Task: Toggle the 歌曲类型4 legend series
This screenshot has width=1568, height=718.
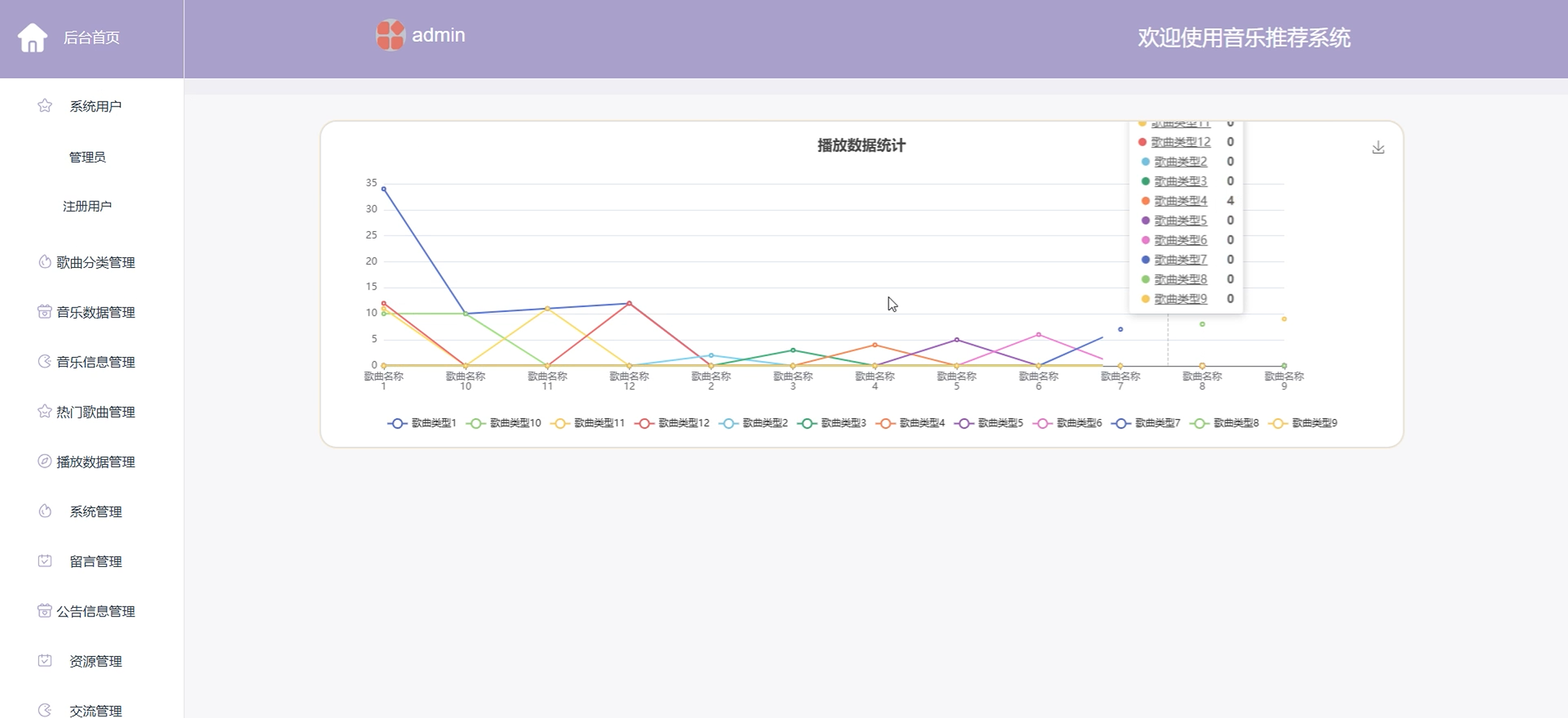Action: pyautogui.click(x=910, y=423)
